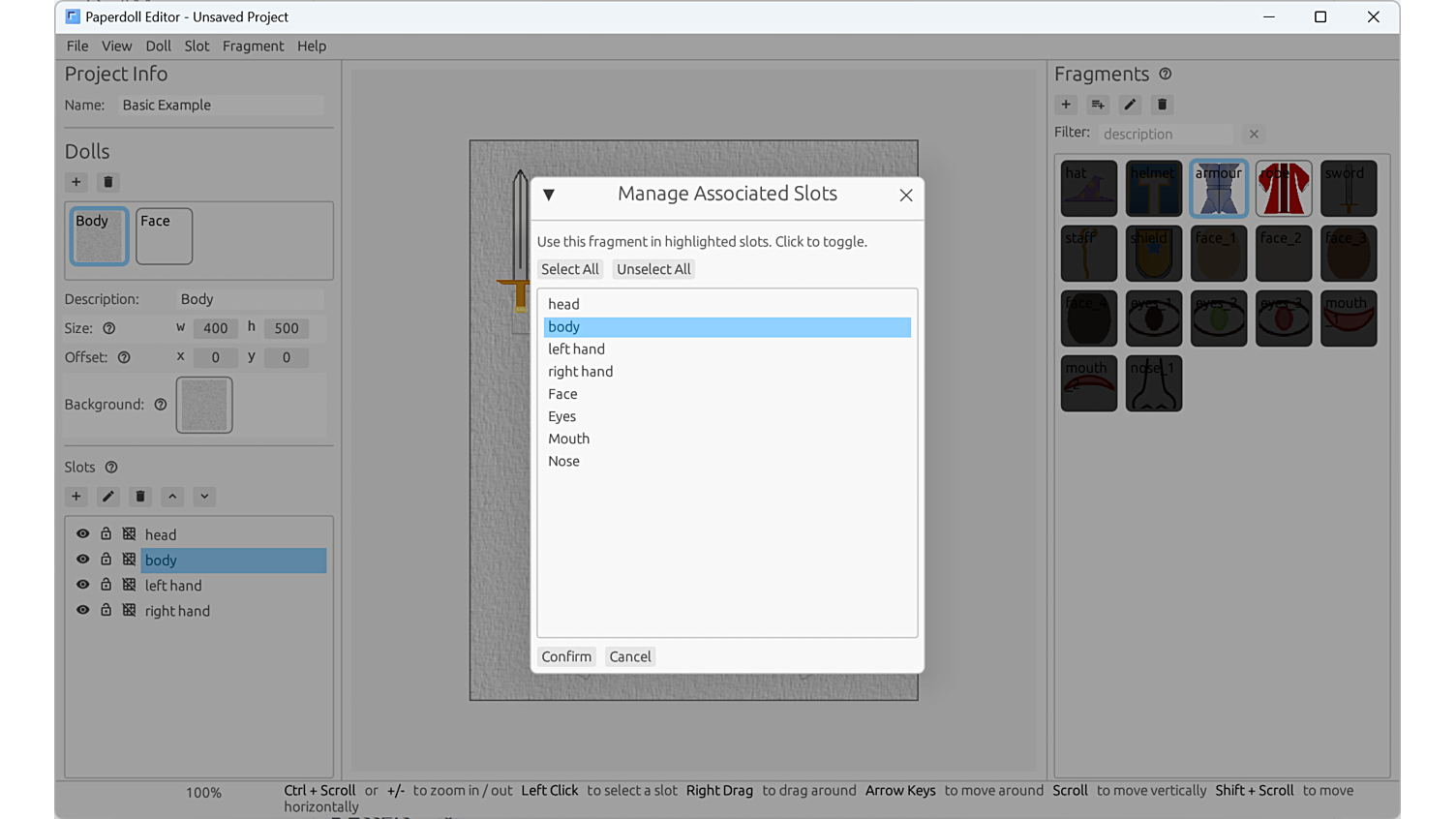Click the delete fragment trash icon
The height and width of the screenshot is (819, 1456).
click(1162, 105)
